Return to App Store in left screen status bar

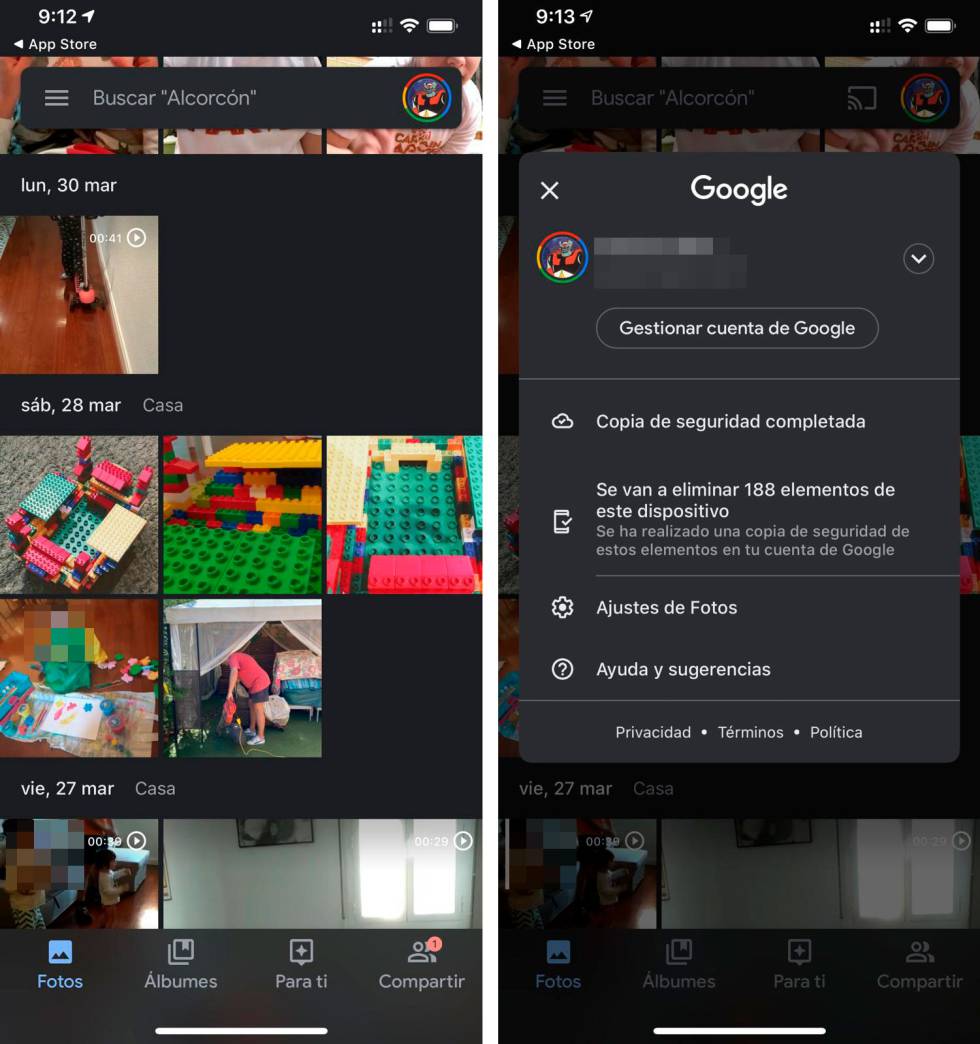click(55, 44)
